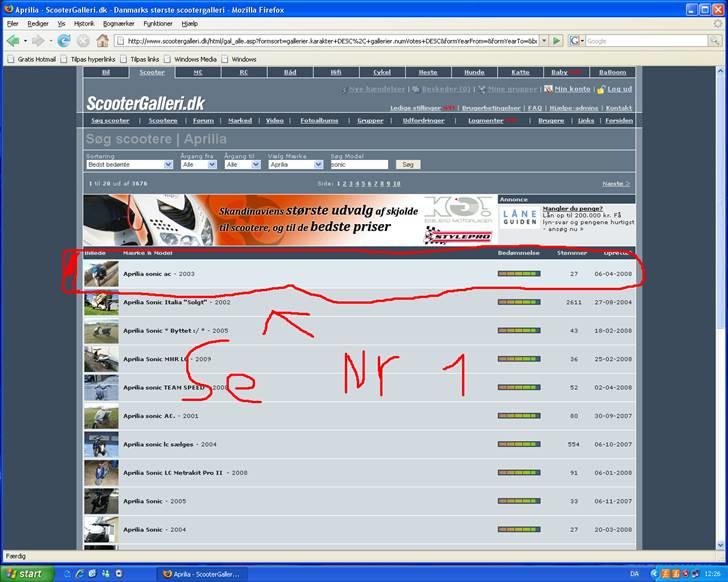Click the Næste next-page link
The width and height of the screenshot is (728, 582).
[x=616, y=184]
